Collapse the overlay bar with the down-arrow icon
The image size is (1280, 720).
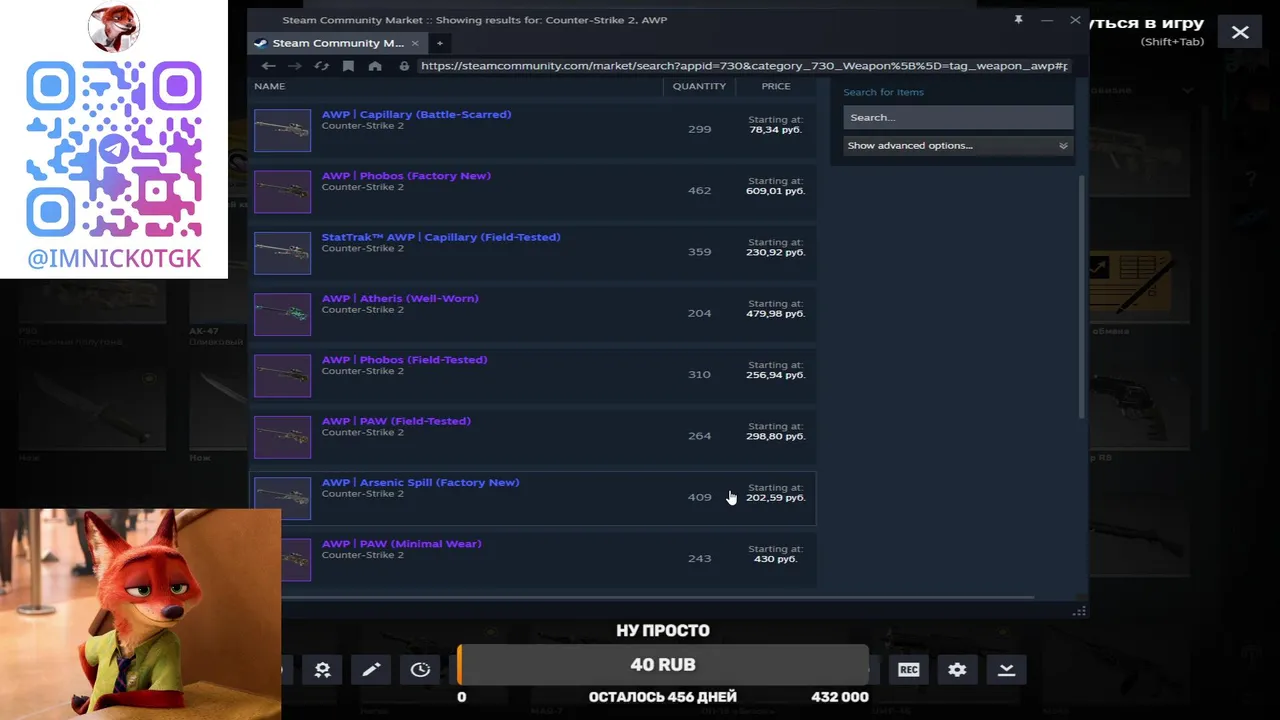click(x=1006, y=669)
